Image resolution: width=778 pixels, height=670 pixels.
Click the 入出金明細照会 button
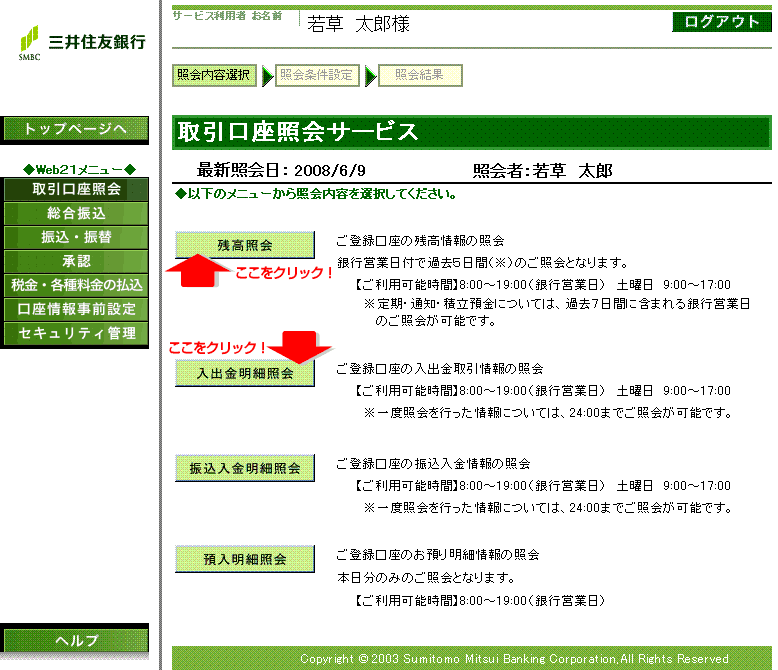(245, 373)
